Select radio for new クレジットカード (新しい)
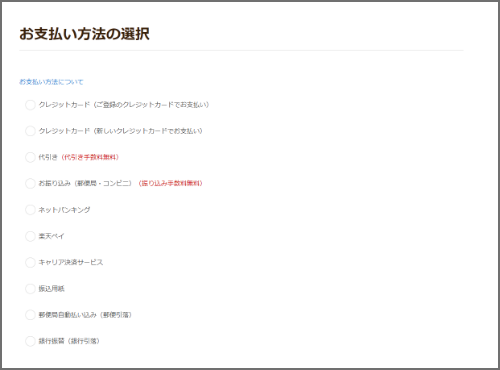Image resolution: width=500 pixels, height=370 pixels. point(30,131)
